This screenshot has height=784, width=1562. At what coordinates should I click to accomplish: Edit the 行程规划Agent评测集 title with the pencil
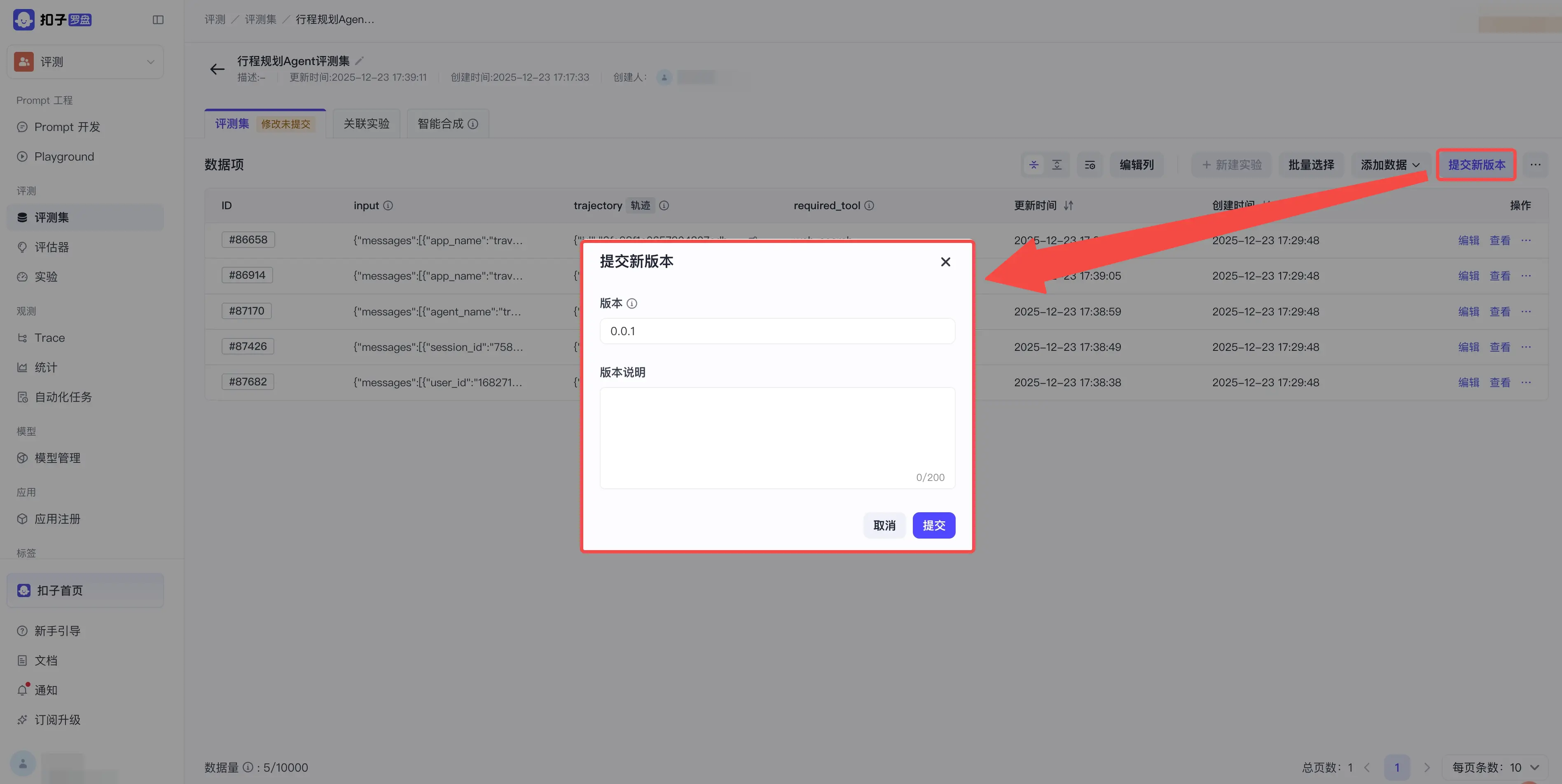[360, 61]
